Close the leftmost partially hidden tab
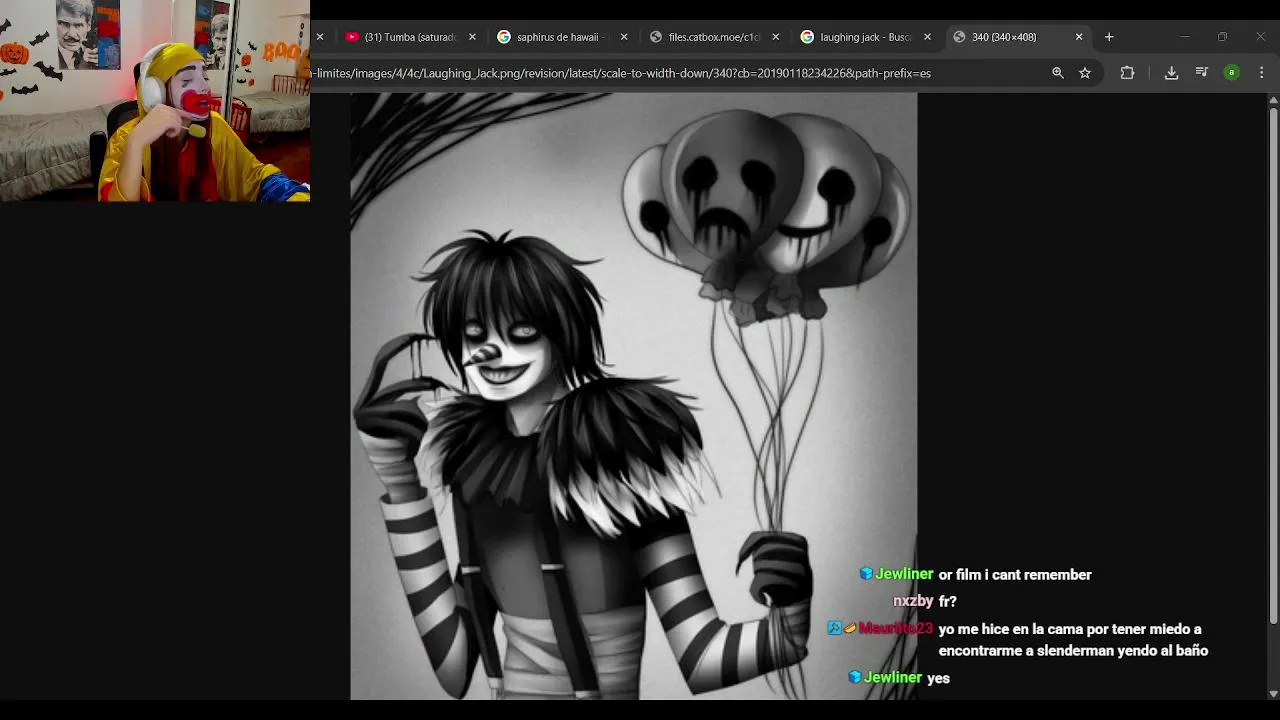This screenshot has width=1280, height=720. 320,37
